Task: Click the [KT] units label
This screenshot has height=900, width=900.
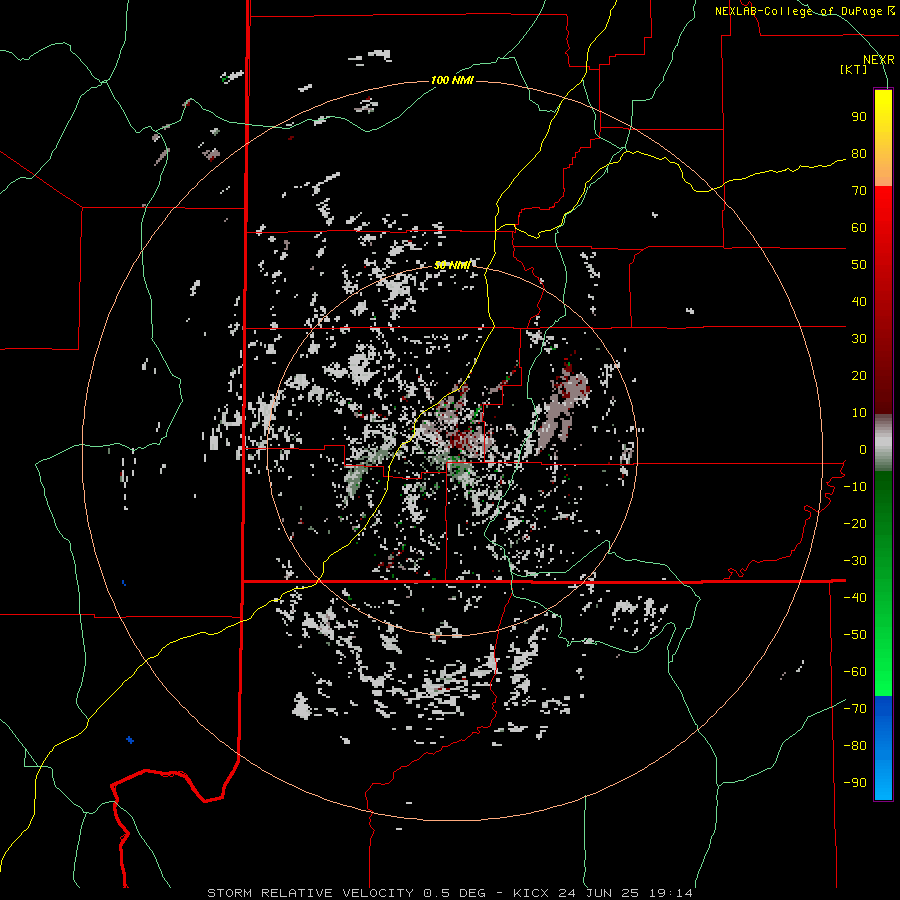Action: click(854, 69)
